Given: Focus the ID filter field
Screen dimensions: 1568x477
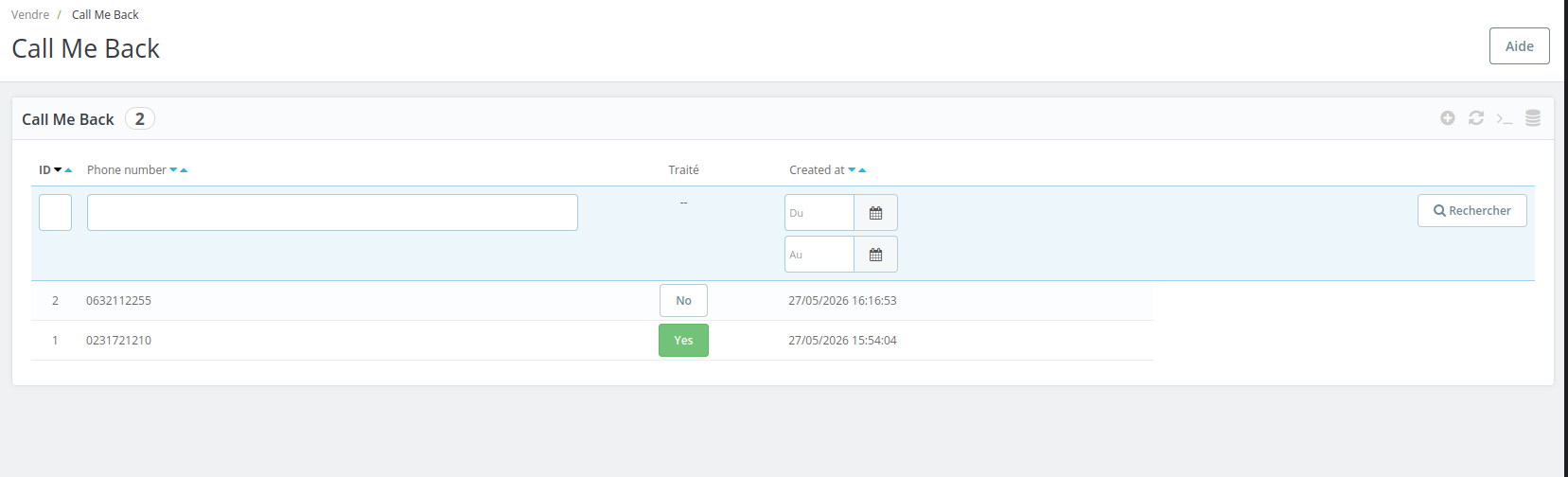Looking at the screenshot, I should pos(55,213).
